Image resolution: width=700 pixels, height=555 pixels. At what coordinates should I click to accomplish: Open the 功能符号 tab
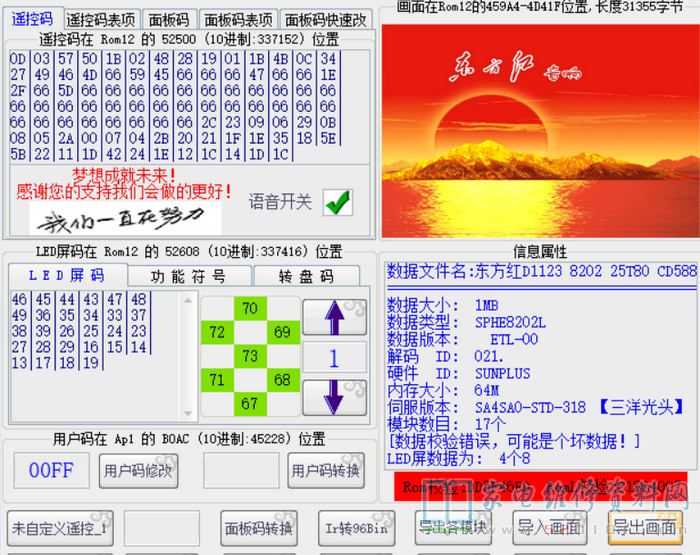pos(189,276)
